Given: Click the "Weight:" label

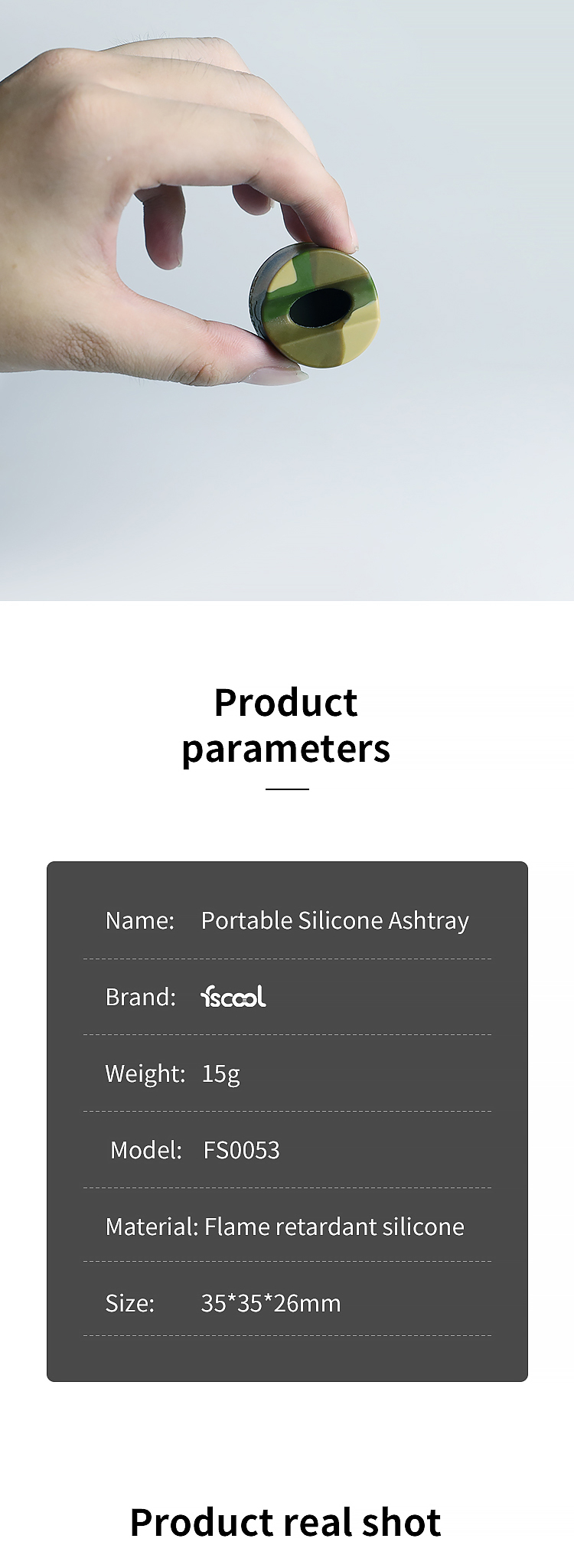Looking at the screenshot, I should [145, 1073].
